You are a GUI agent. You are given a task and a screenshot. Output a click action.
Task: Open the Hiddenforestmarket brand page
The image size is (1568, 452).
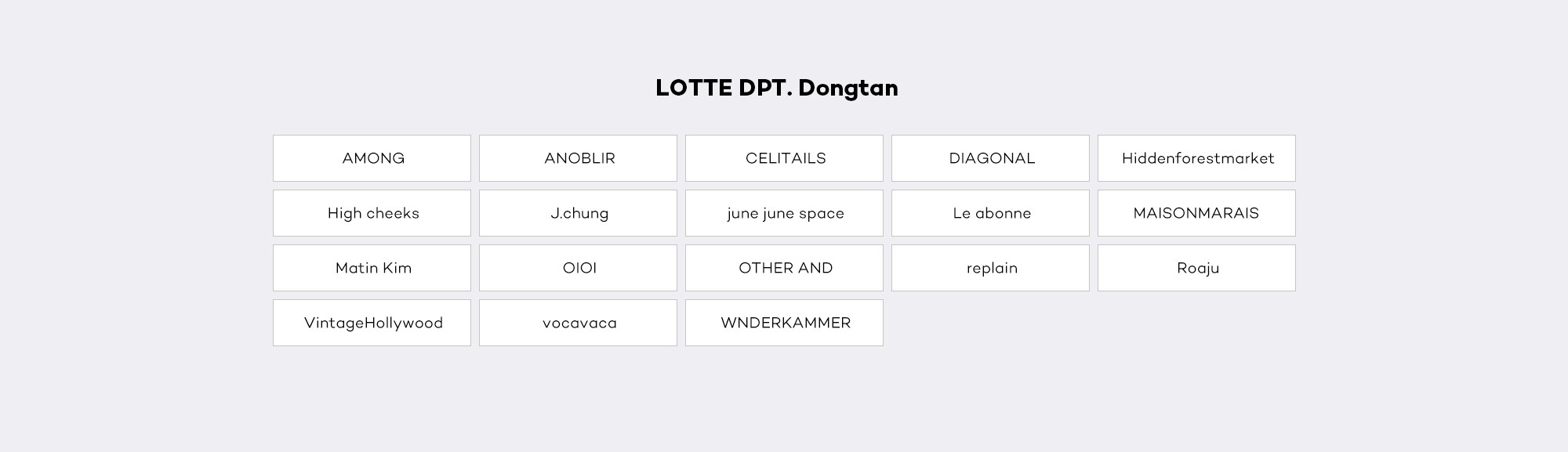point(1196,158)
